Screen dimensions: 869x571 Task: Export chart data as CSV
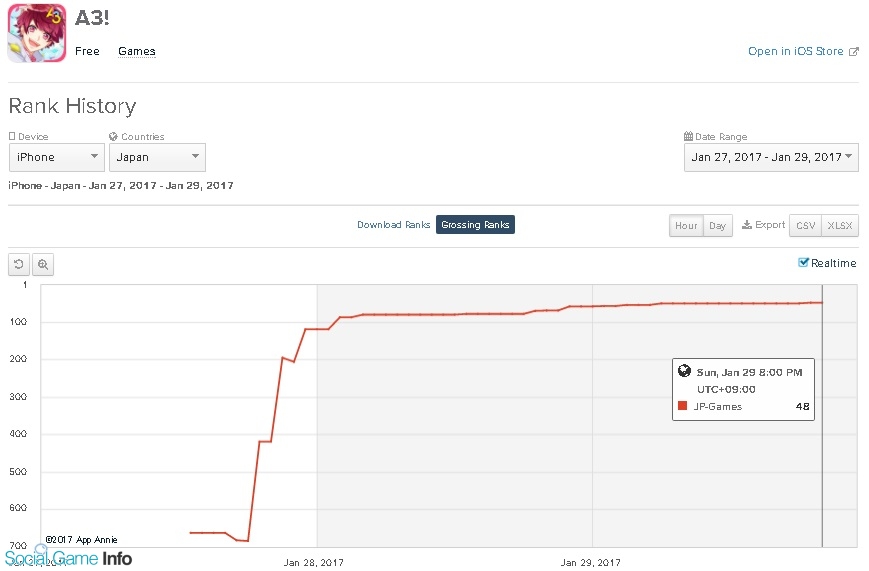[805, 226]
